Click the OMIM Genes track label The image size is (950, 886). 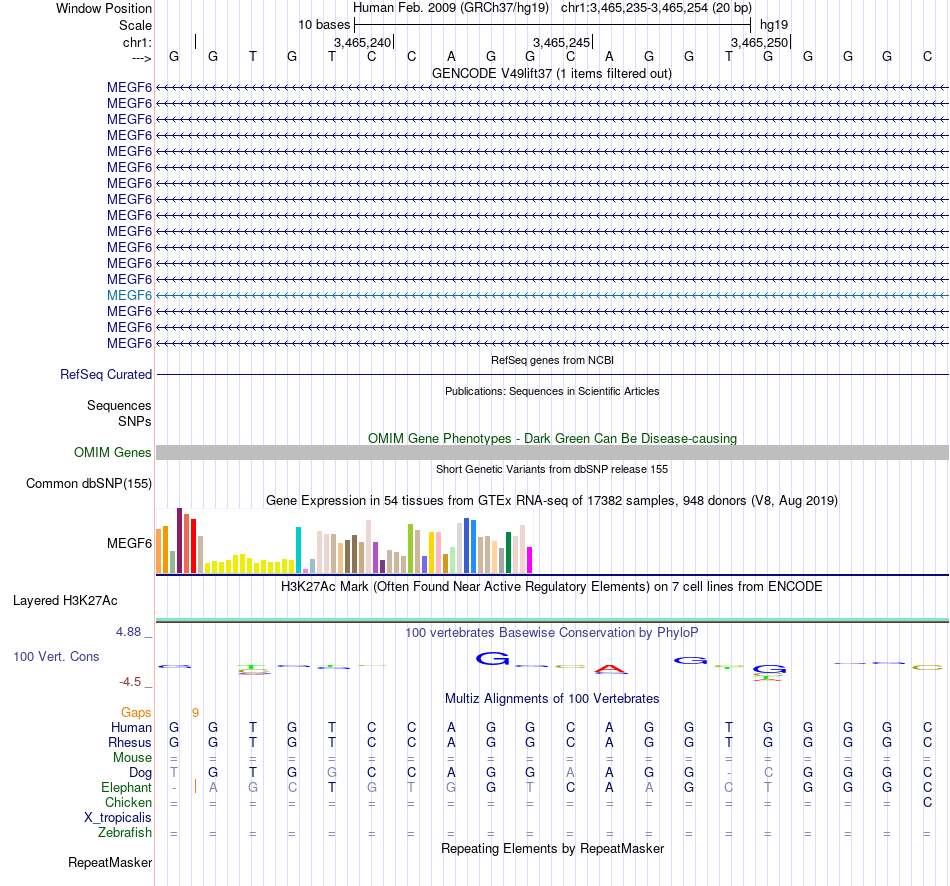click(x=113, y=453)
